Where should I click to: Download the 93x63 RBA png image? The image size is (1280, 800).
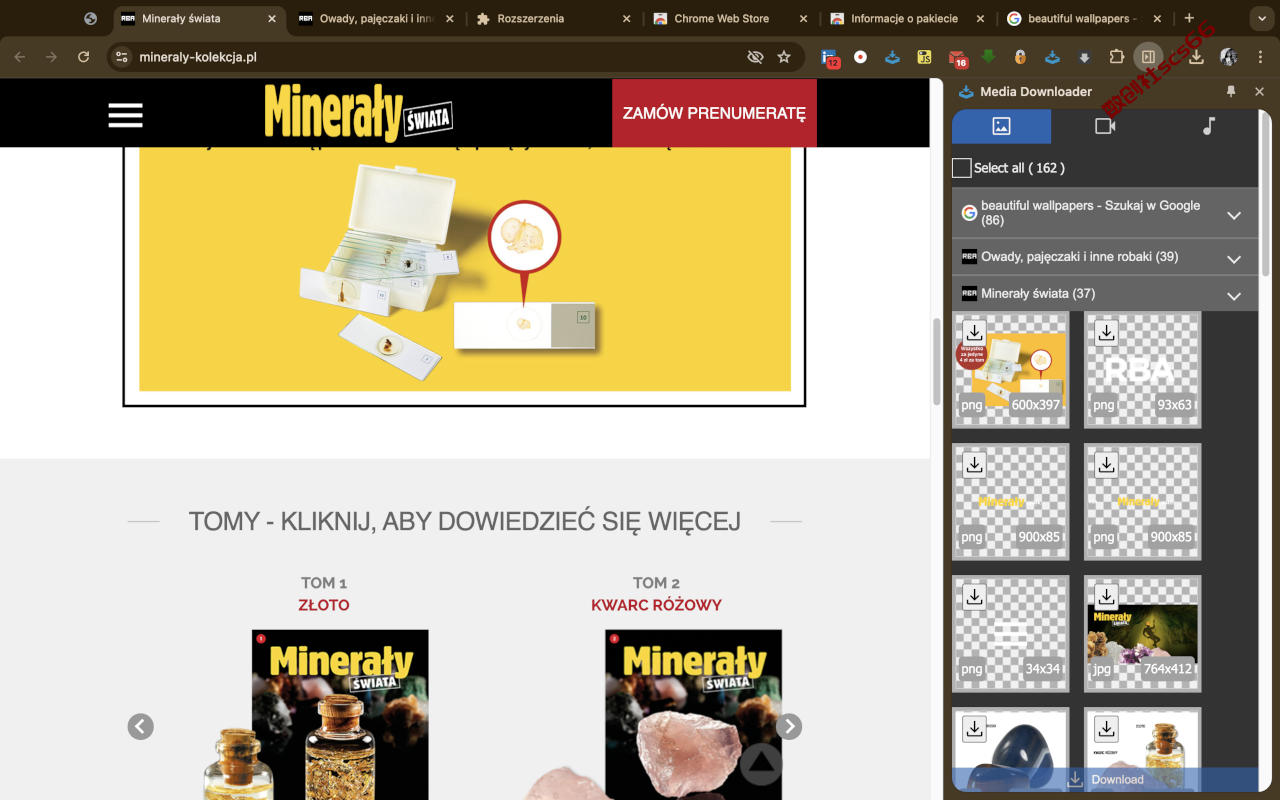pos(1106,333)
